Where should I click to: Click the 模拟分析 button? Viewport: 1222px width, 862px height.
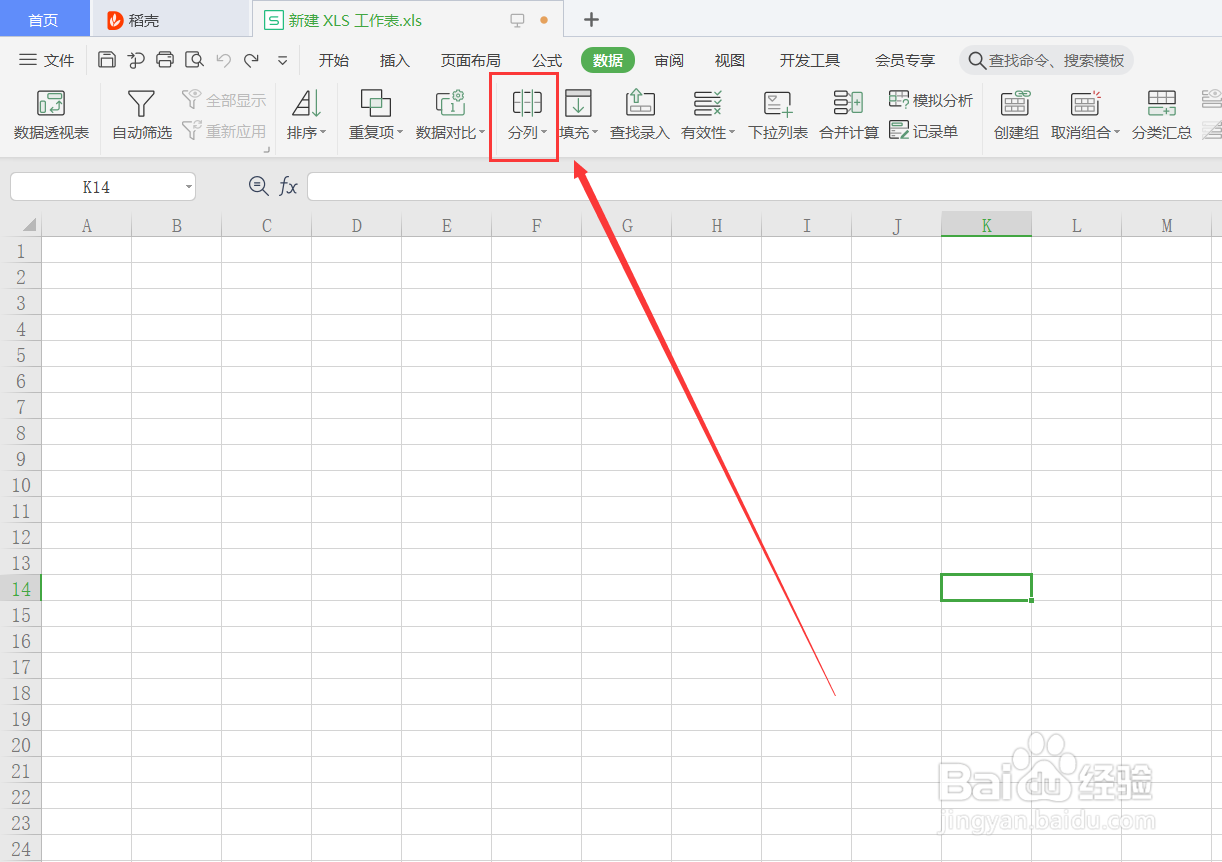[929, 99]
